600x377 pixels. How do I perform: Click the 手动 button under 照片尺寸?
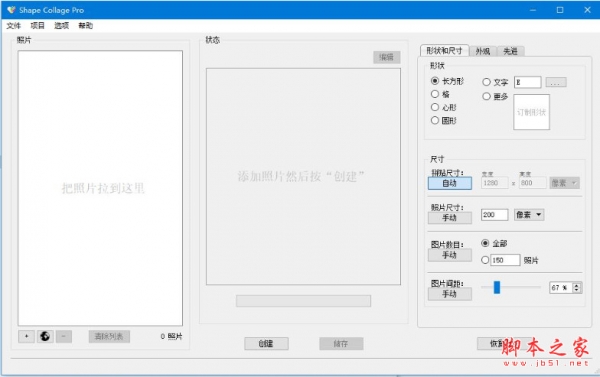(x=450, y=218)
